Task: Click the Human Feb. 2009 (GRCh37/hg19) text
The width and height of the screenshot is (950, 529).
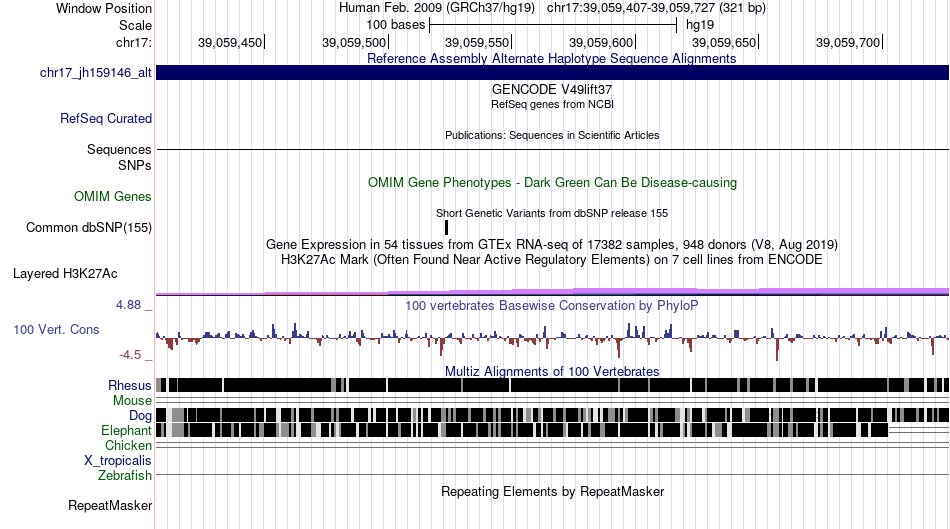Action: (x=437, y=8)
